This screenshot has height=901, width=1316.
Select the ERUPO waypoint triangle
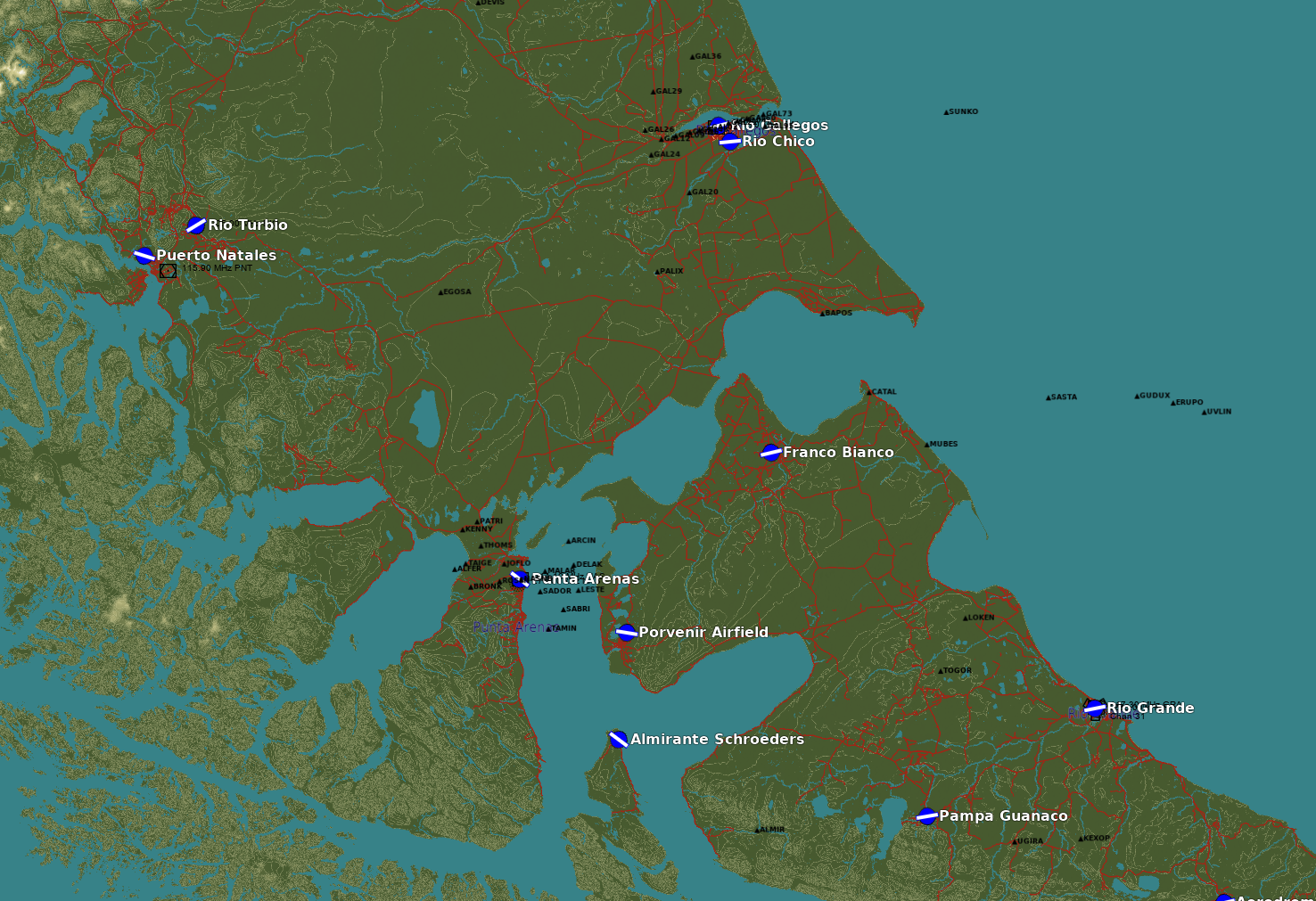(x=1173, y=403)
